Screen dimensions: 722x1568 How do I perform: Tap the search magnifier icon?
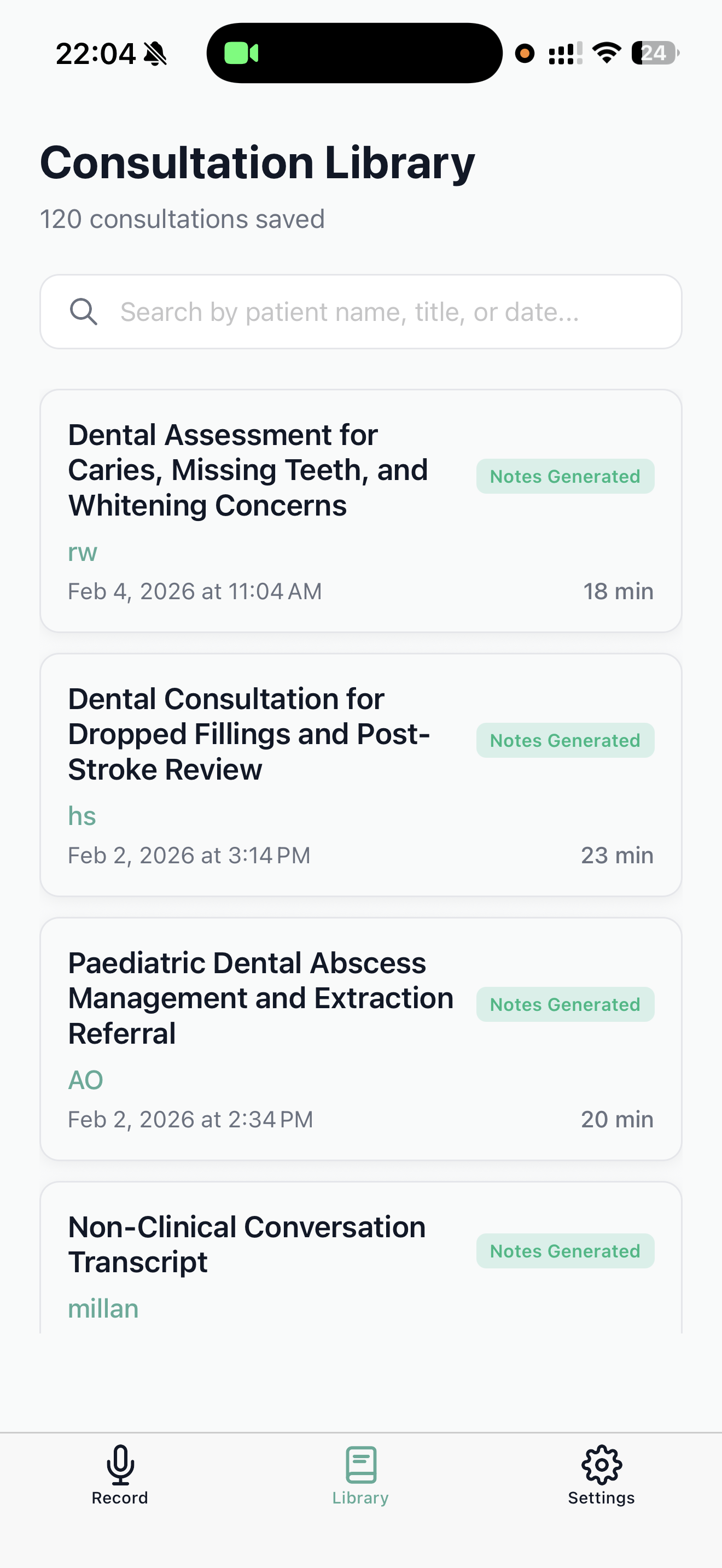[83, 312]
